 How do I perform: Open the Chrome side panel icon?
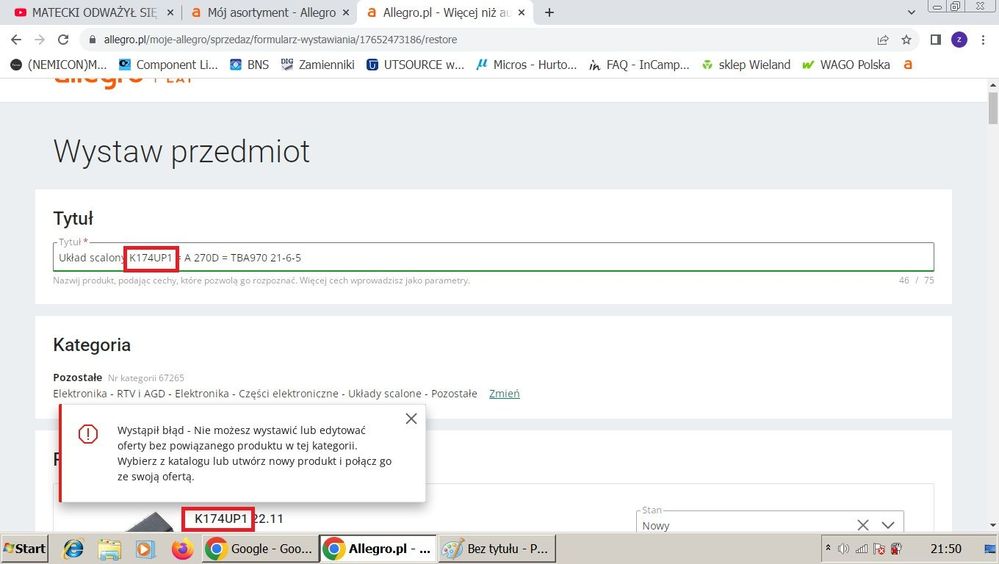(x=935, y=40)
